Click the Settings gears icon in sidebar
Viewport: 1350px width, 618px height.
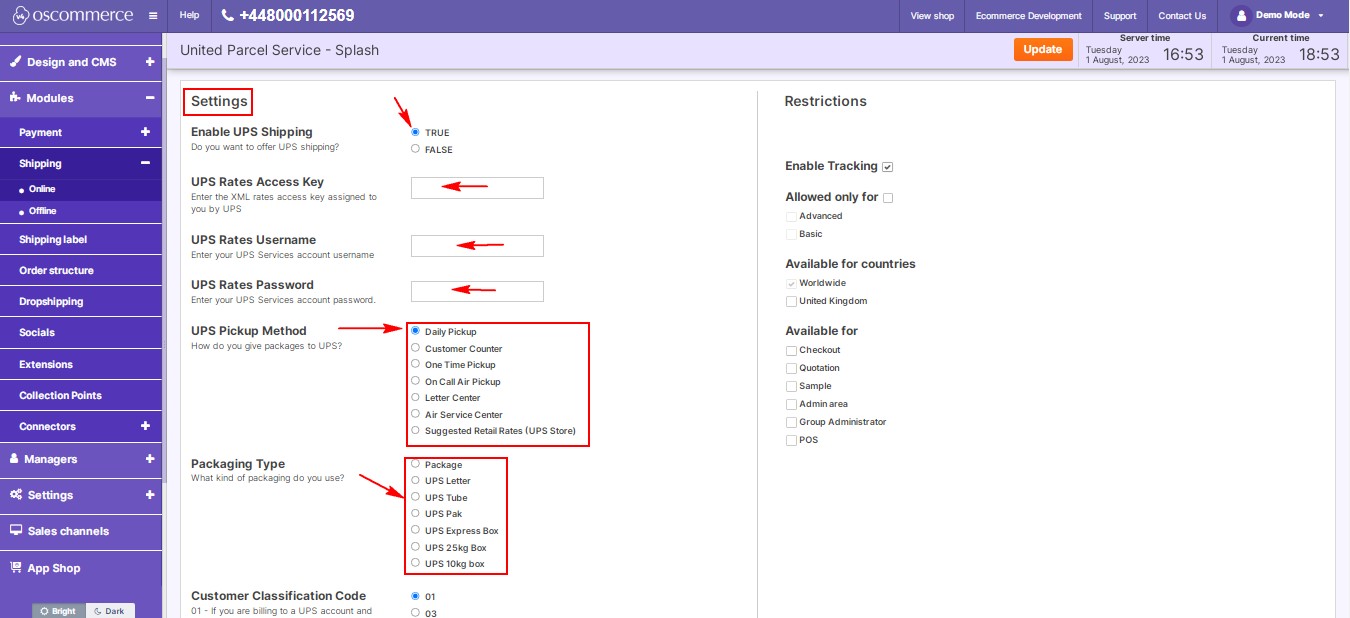(16, 495)
